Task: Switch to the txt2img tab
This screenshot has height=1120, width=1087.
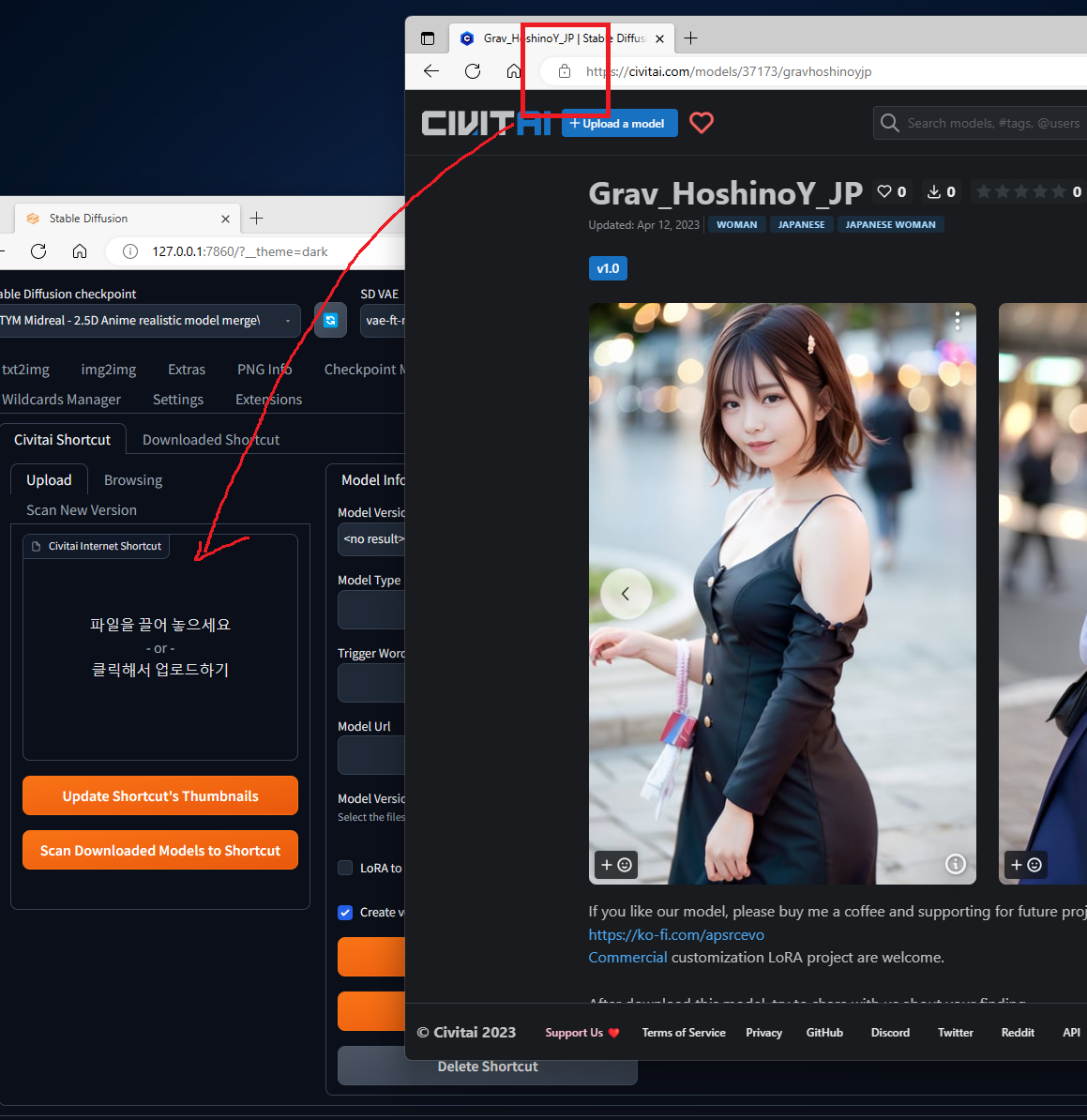Action: (25, 370)
